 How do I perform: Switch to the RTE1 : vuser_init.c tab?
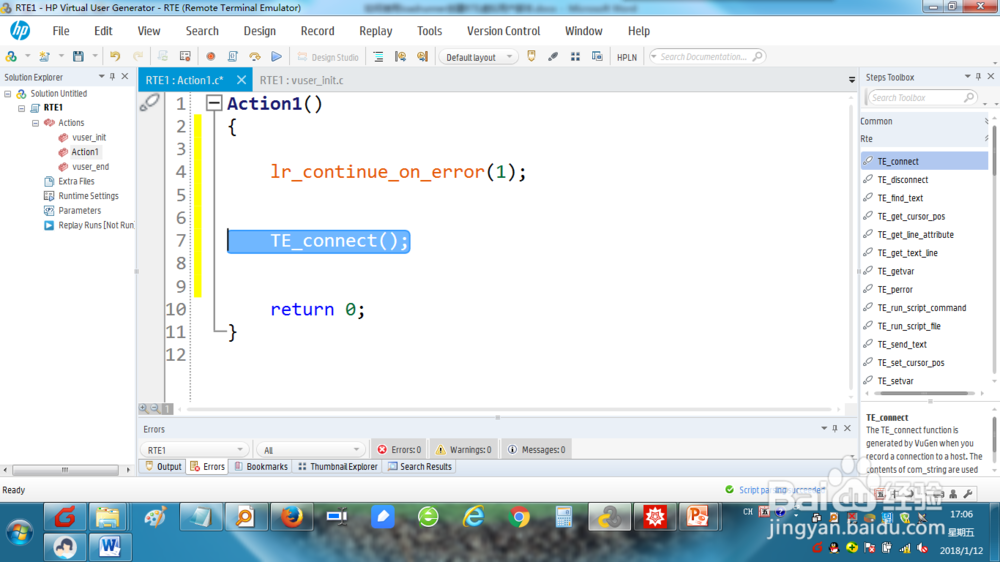302,80
